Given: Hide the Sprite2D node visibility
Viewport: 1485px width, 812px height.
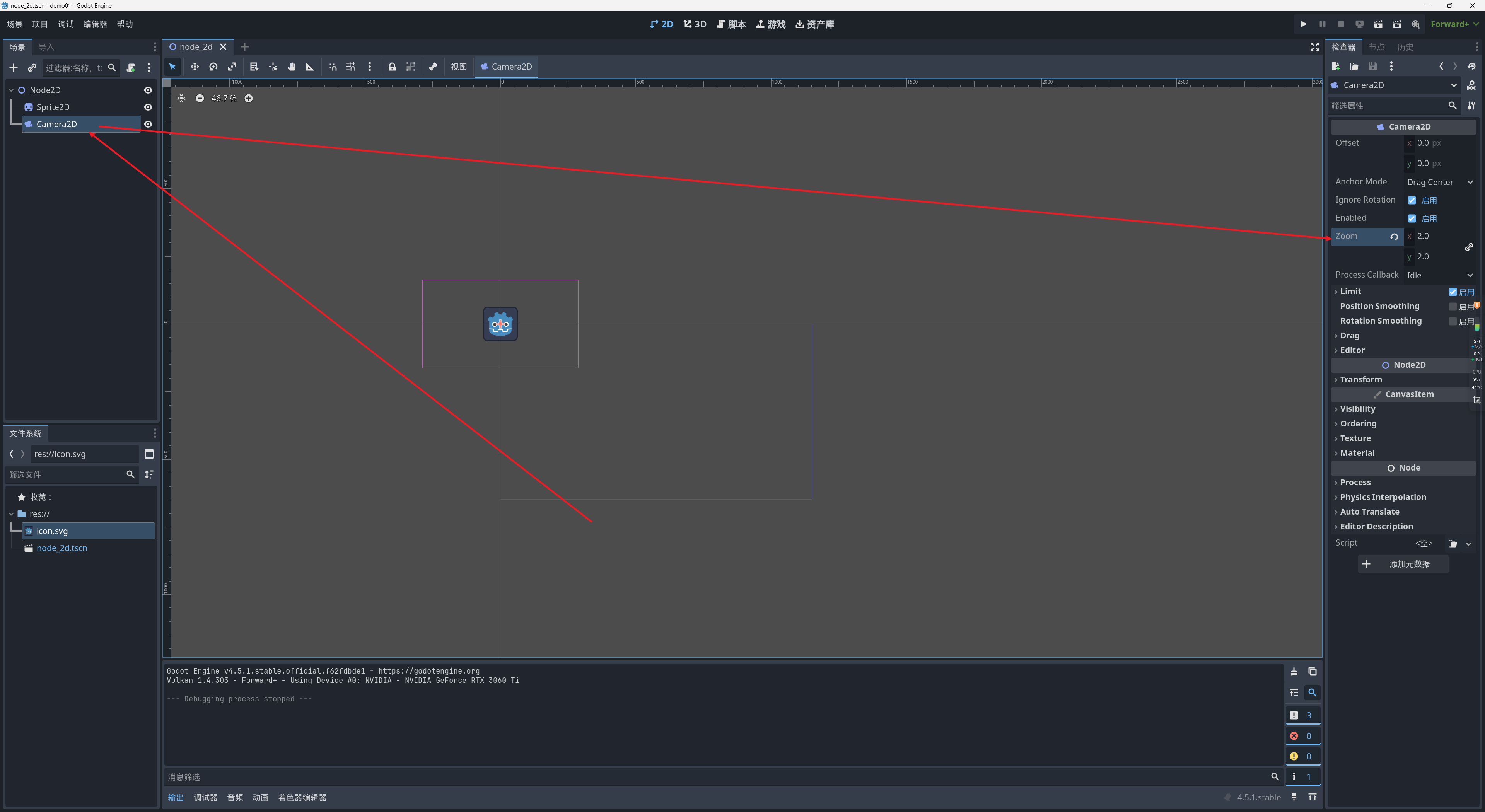Looking at the screenshot, I should (x=148, y=107).
